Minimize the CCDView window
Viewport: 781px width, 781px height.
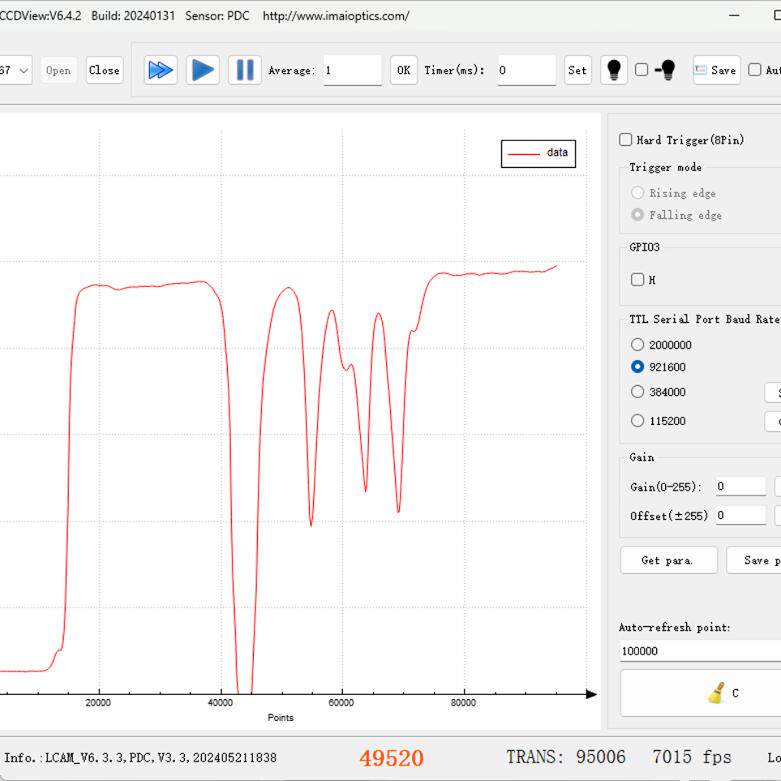[x=734, y=15]
